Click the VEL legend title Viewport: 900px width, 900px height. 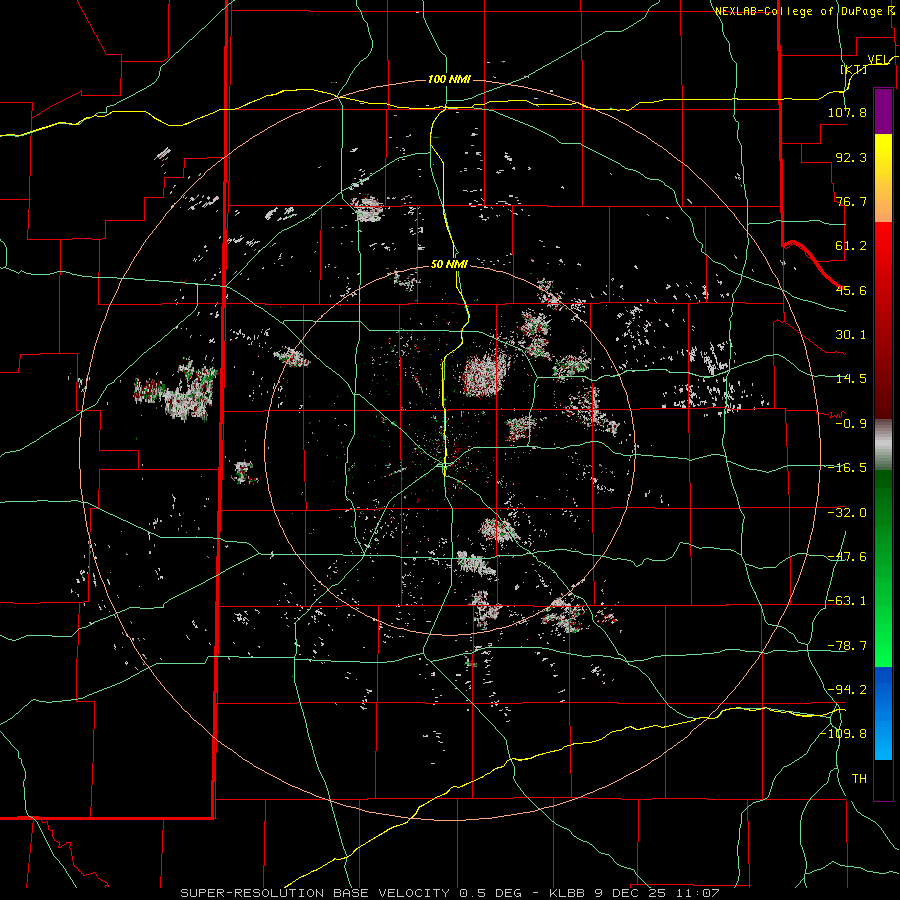click(878, 59)
